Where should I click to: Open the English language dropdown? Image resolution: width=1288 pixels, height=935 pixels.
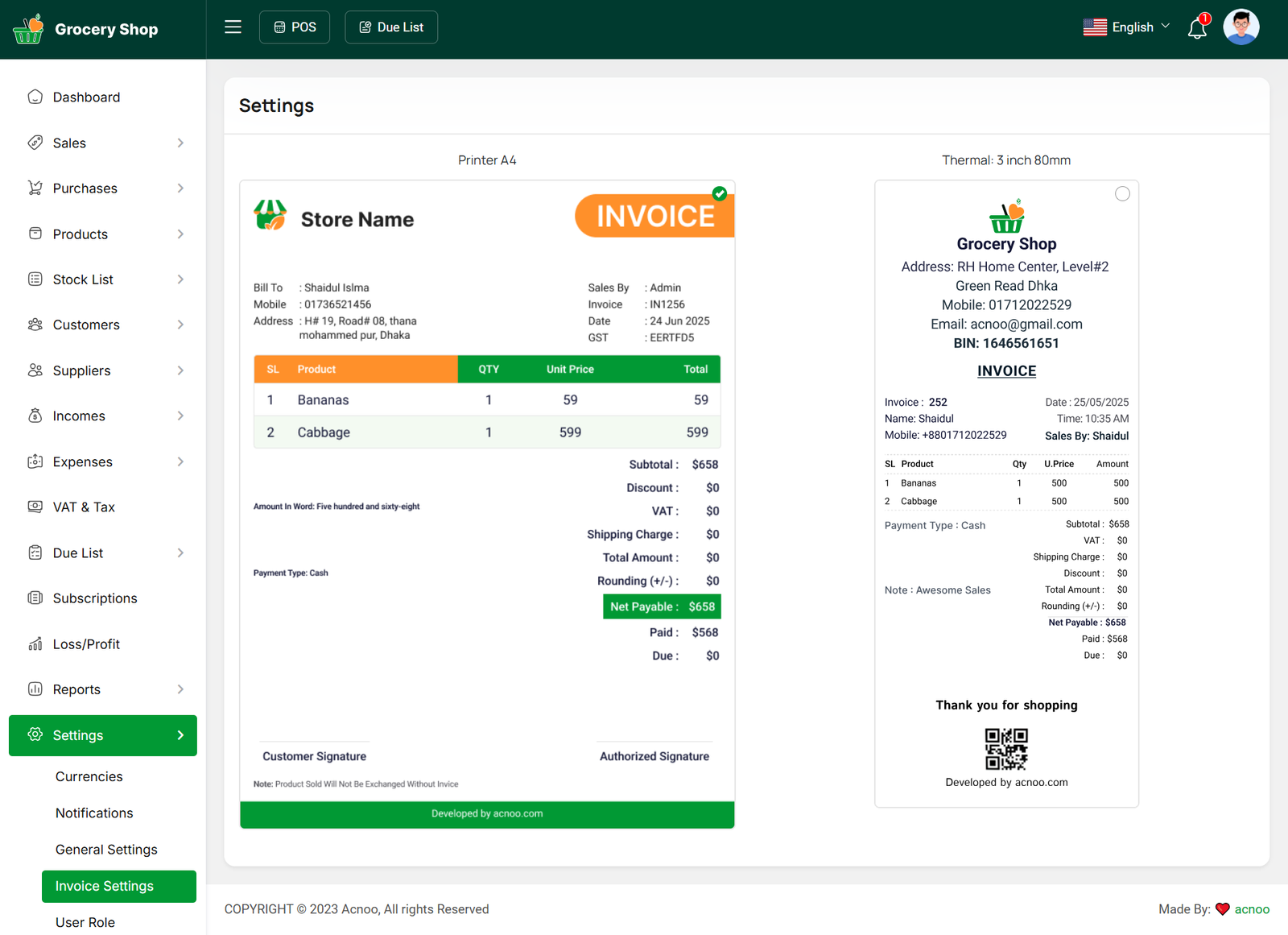(x=1126, y=27)
